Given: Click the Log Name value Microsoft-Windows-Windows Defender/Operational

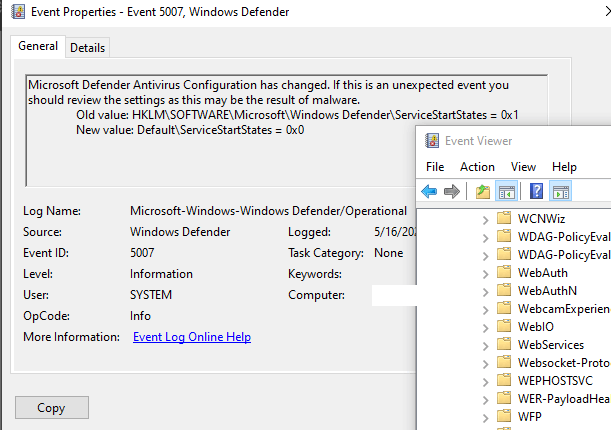Looking at the screenshot, I should pos(268,211).
